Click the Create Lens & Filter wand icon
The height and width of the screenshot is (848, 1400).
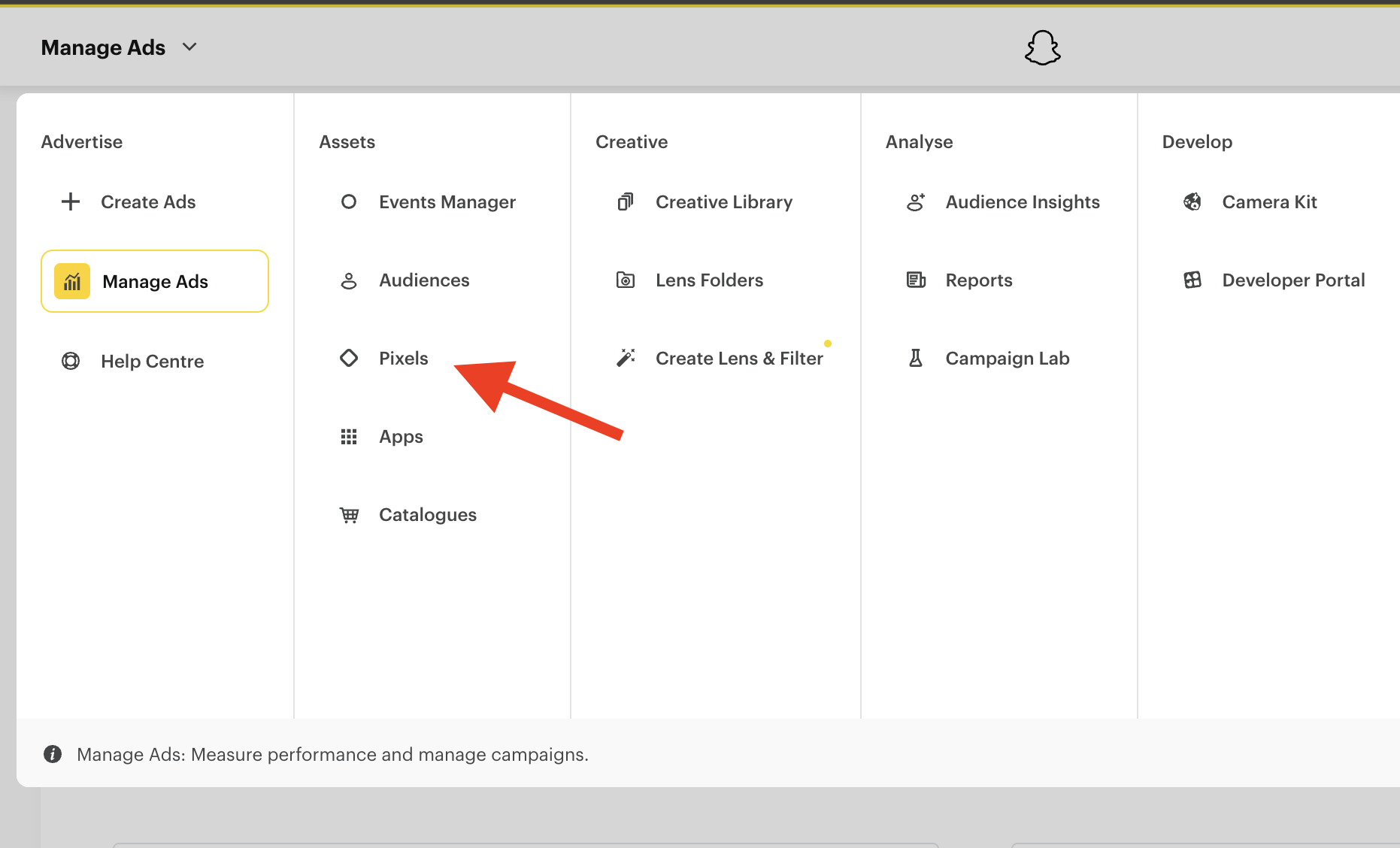click(x=626, y=358)
